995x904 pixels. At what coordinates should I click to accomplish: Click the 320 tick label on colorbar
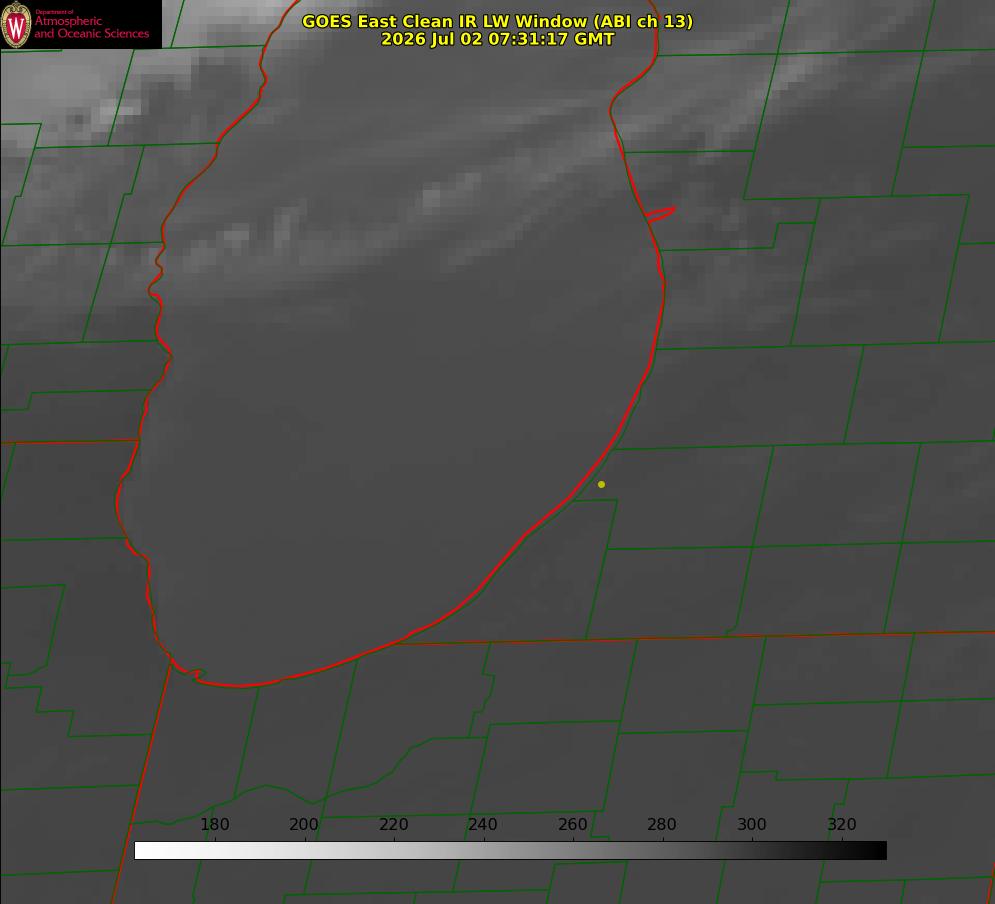coord(842,824)
